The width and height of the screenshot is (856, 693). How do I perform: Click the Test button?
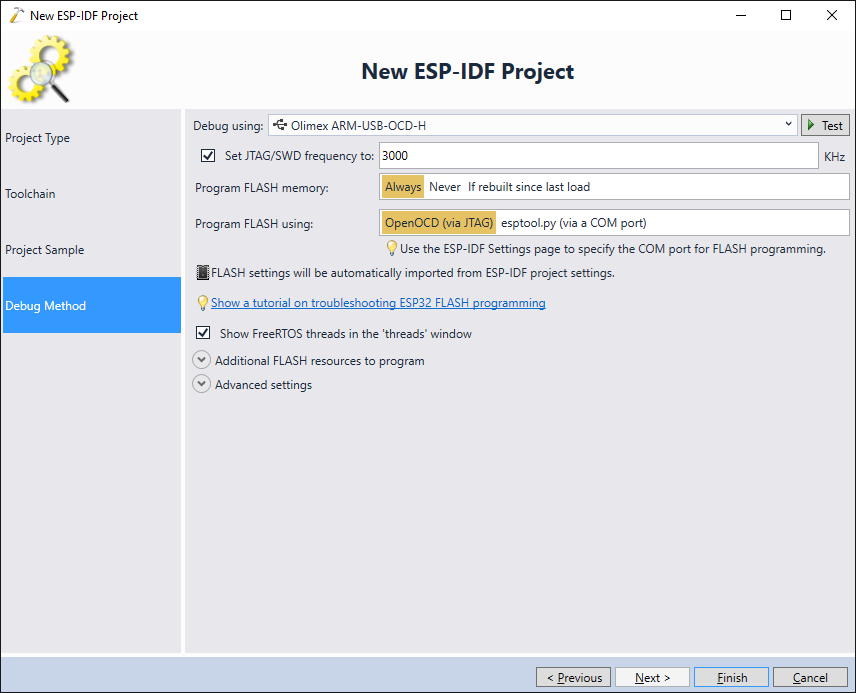825,126
